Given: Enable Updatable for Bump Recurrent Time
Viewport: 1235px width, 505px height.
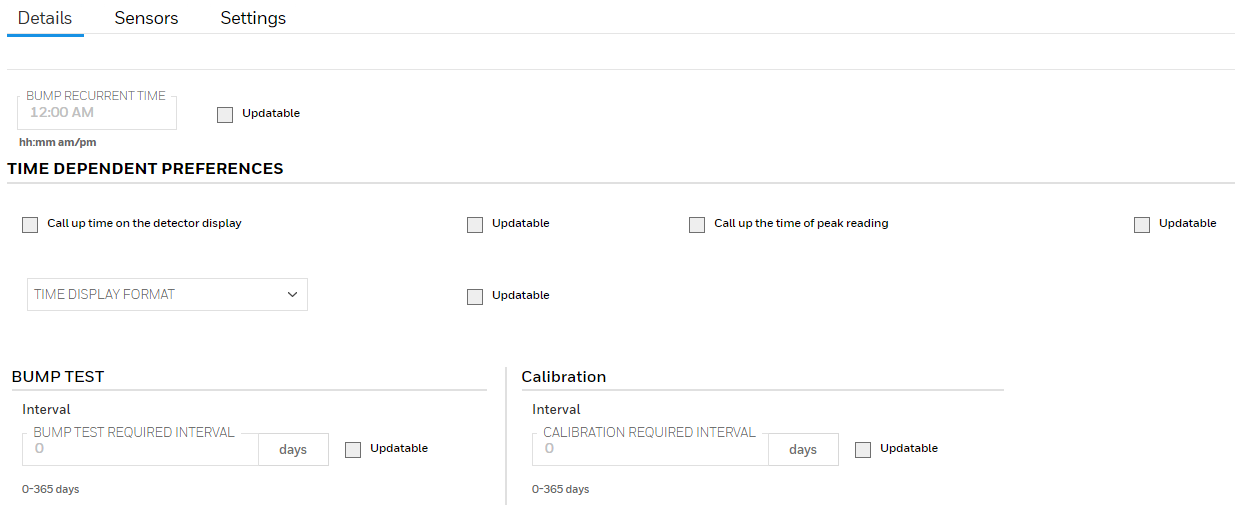Looking at the screenshot, I should (x=225, y=114).
